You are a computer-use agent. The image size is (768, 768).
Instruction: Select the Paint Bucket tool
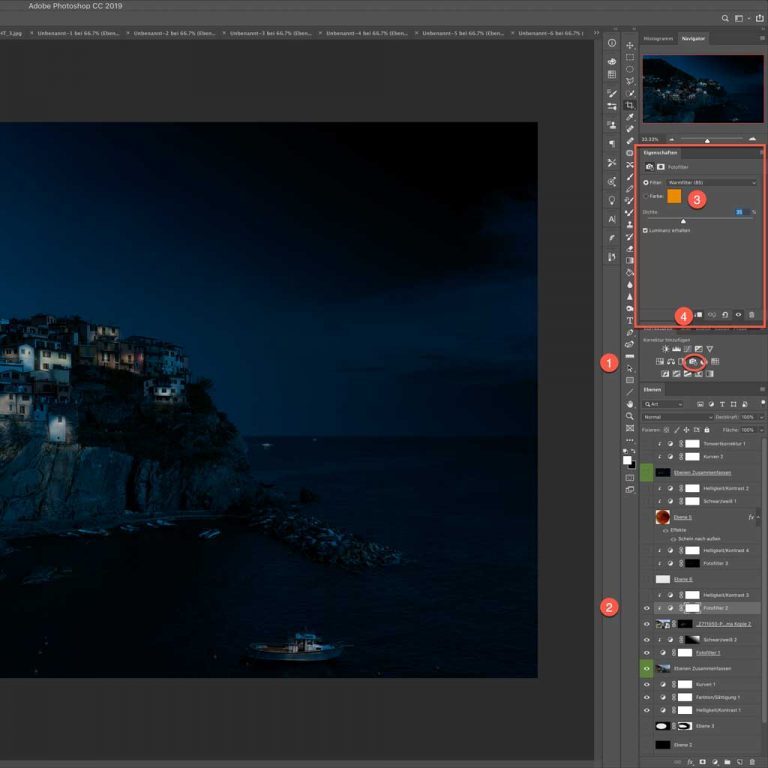pyautogui.click(x=630, y=273)
